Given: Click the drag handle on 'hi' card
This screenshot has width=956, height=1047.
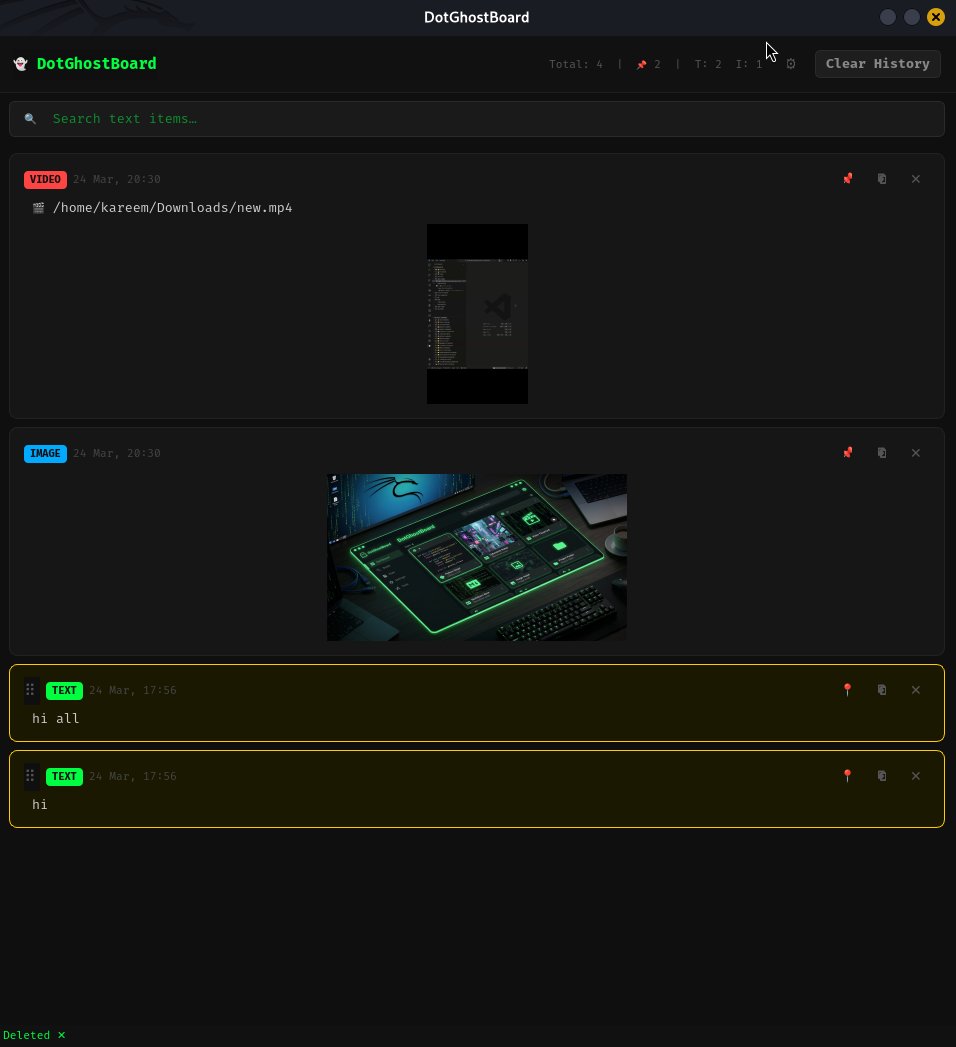Looking at the screenshot, I should pos(31,775).
